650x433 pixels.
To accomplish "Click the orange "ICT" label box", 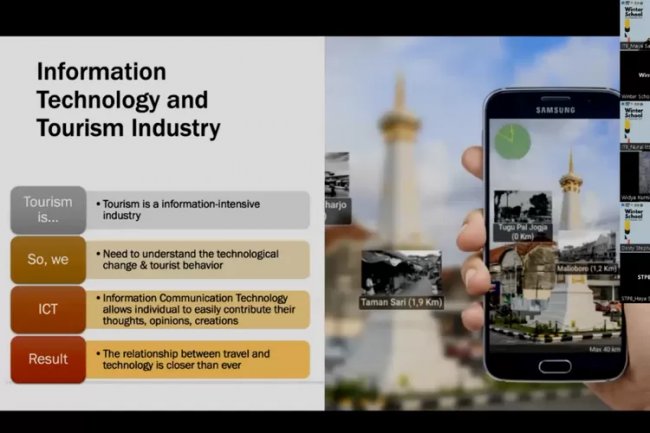I will pyautogui.click(x=48, y=309).
